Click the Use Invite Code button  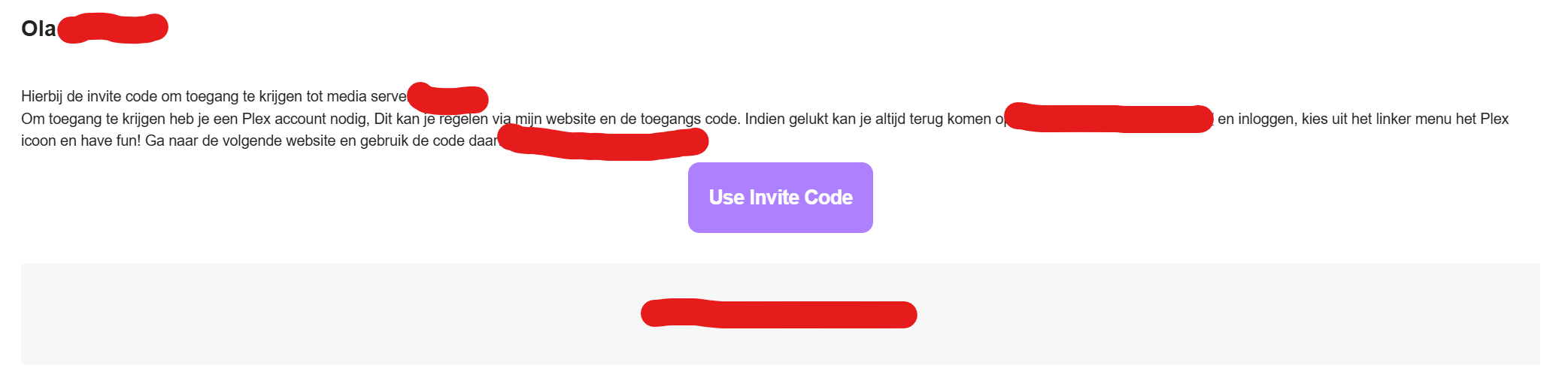coord(780,198)
